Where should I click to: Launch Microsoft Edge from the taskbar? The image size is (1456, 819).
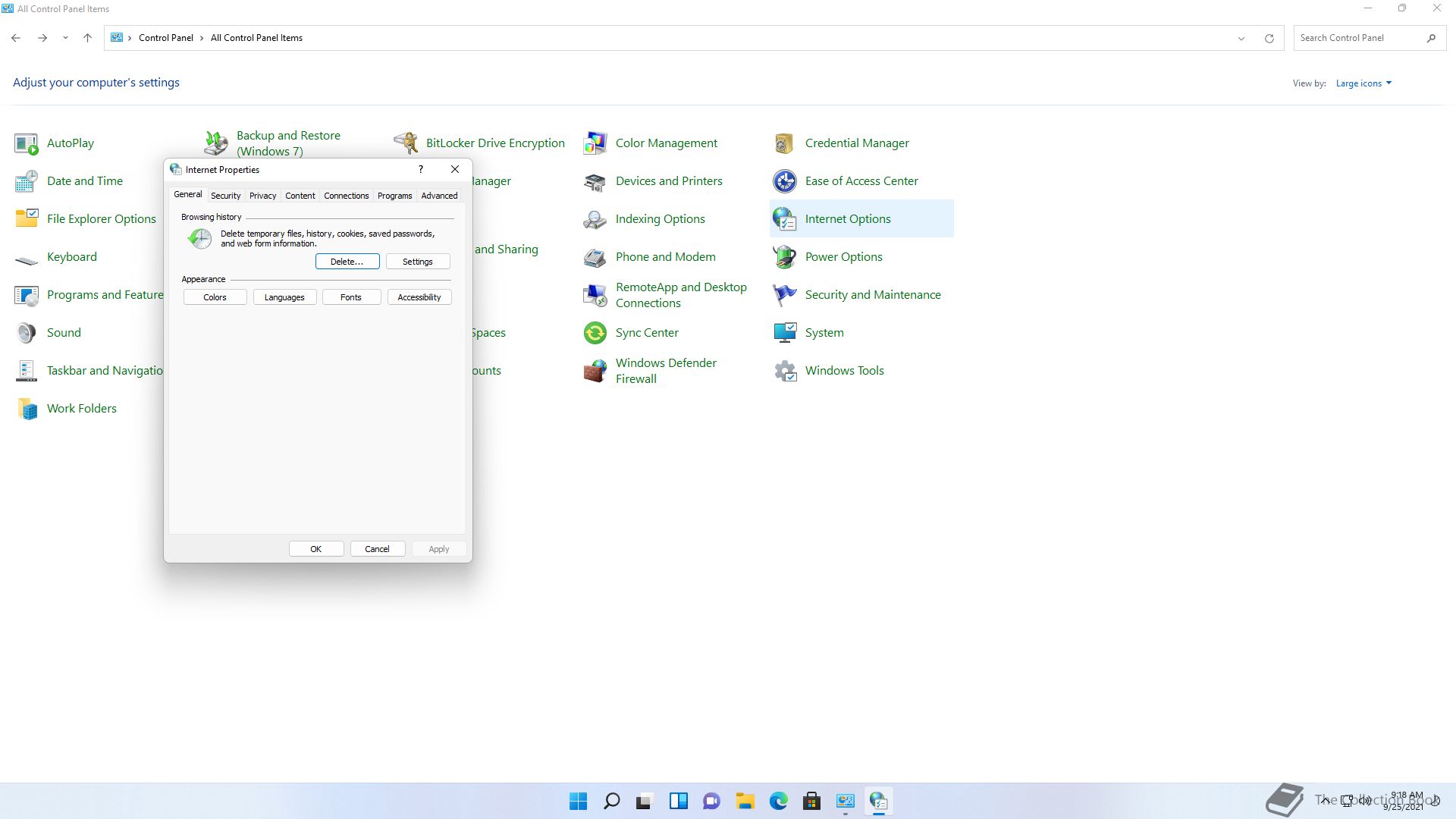point(778,801)
